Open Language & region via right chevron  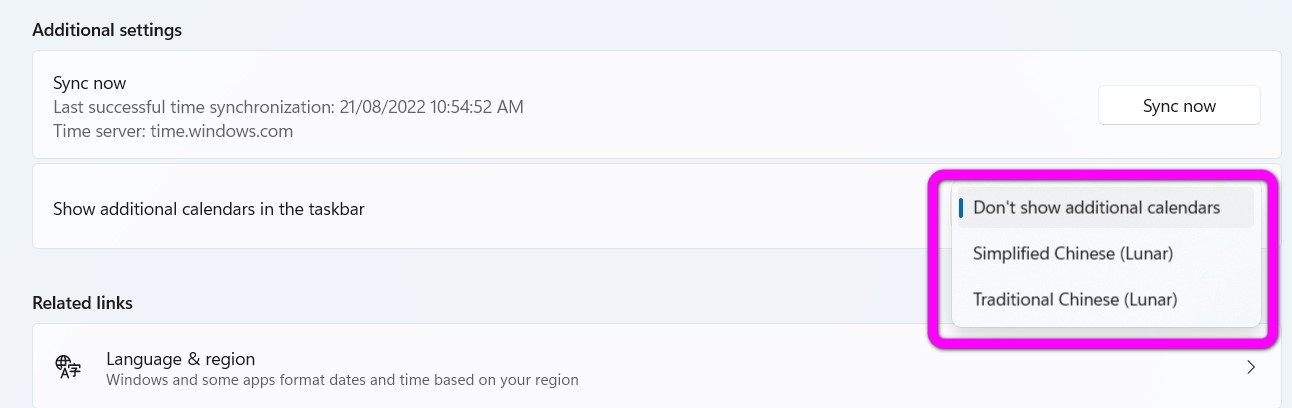(x=1251, y=367)
